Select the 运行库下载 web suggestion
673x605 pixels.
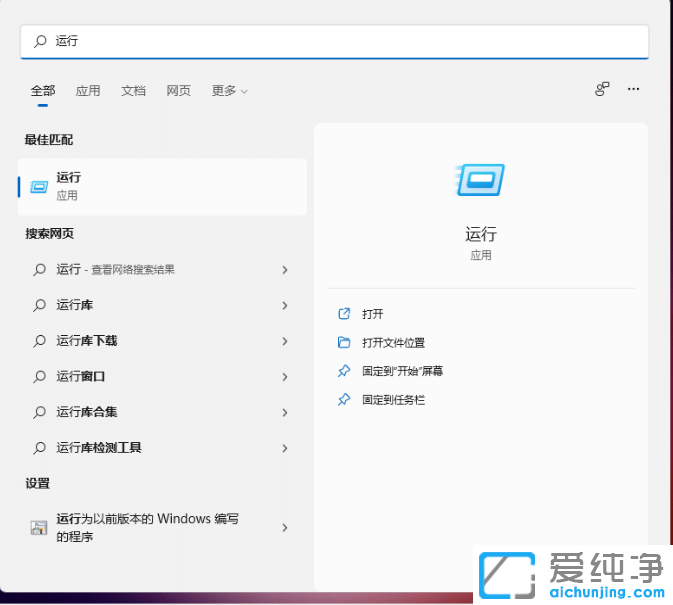tap(162, 341)
